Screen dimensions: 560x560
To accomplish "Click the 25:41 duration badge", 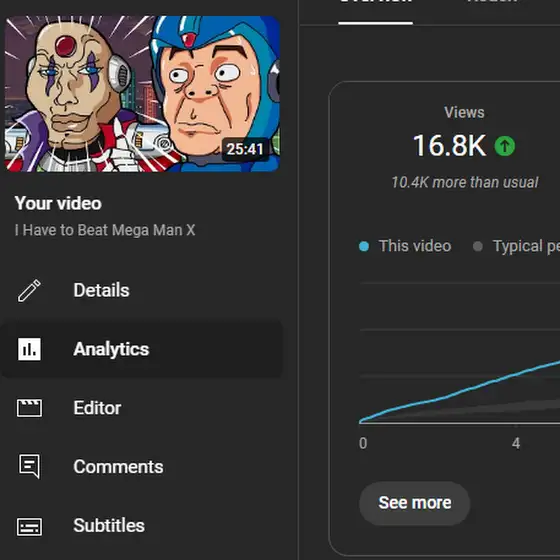I will coord(245,149).
